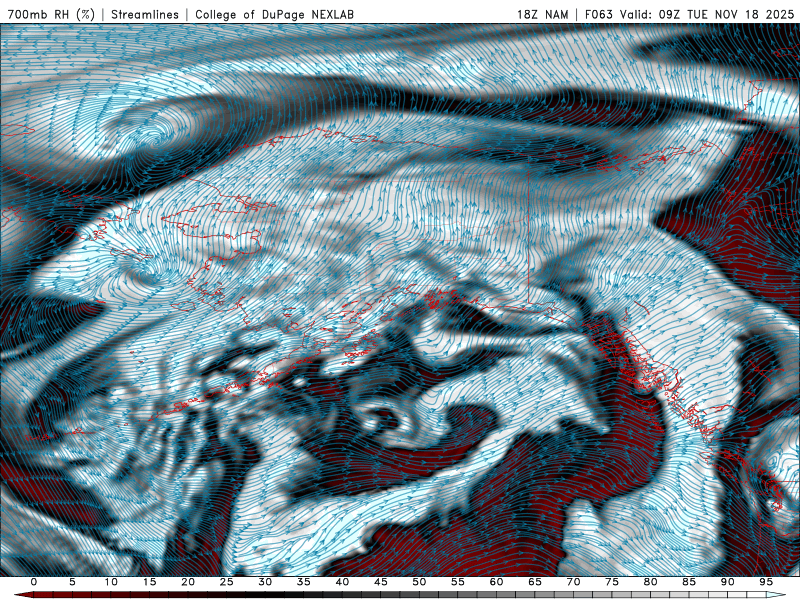Screen dimensions: 800x600
Task: Click the '700mb RH (%)' title text
Action: pyautogui.click(x=52, y=14)
